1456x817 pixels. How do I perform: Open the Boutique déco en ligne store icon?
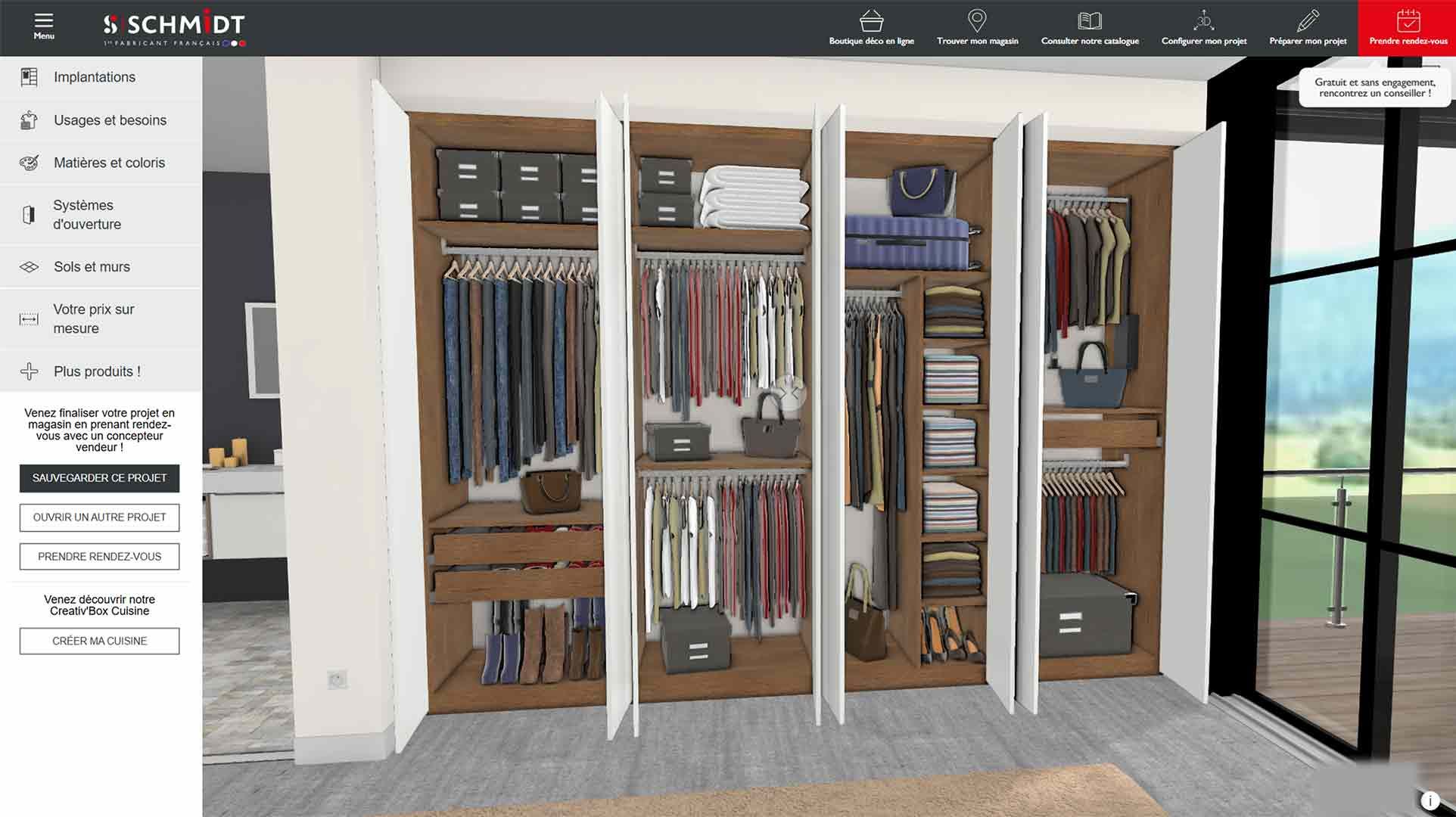tap(872, 23)
